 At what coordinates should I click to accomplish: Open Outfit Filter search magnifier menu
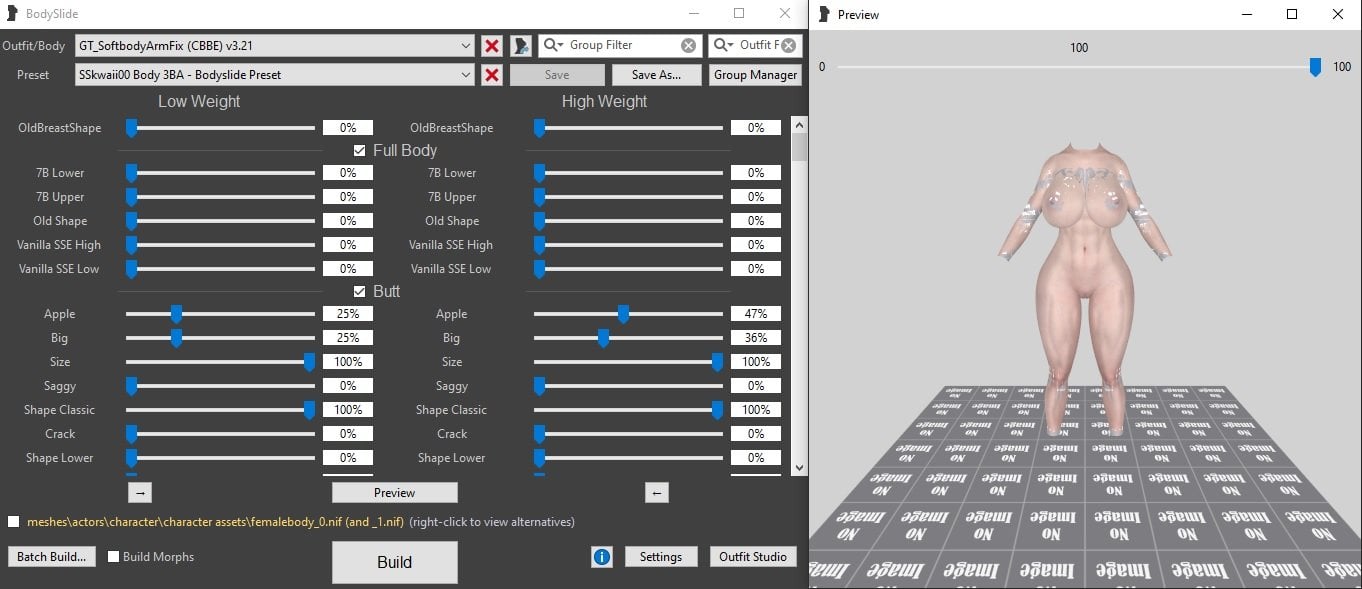point(724,45)
